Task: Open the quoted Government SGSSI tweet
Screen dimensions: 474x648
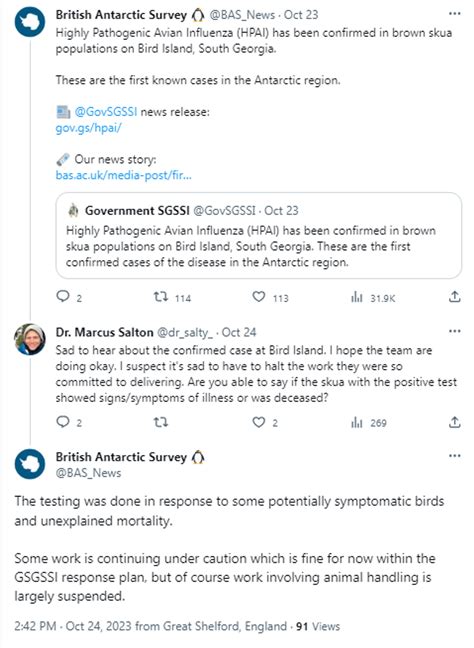Action: pos(259,236)
